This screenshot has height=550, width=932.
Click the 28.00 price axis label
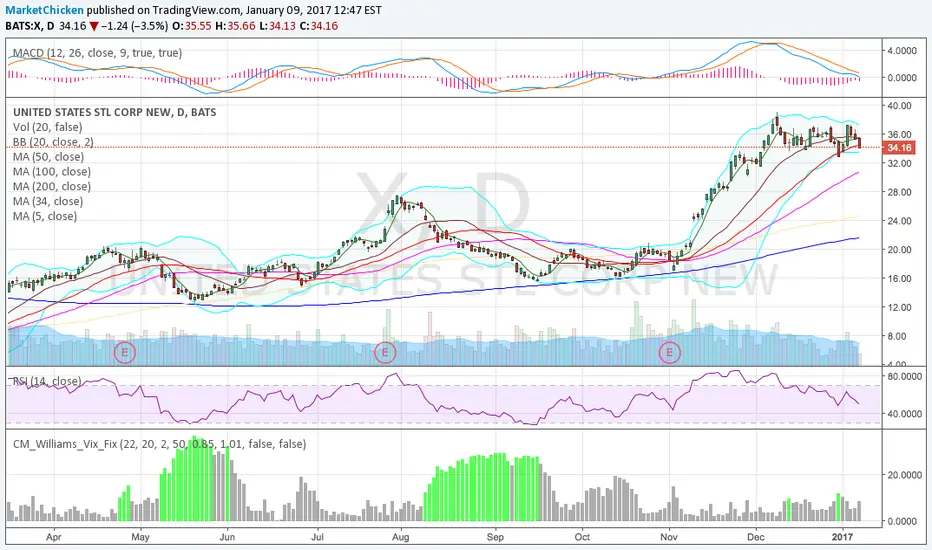(899, 192)
